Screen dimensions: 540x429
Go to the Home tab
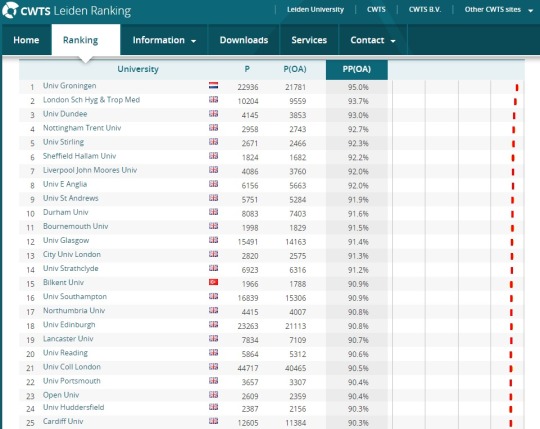(26, 40)
